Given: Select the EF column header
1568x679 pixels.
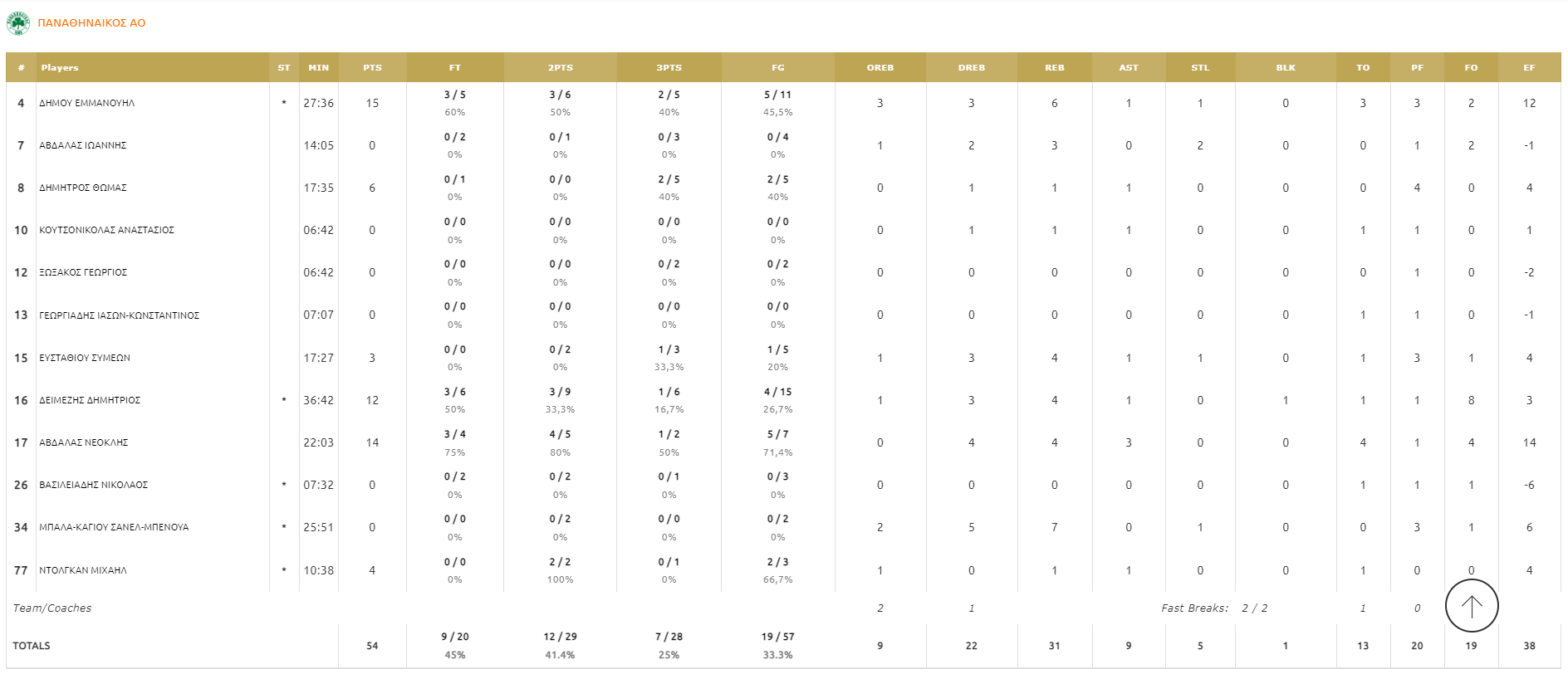Looking at the screenshot, I should [x=1528, y=68].
